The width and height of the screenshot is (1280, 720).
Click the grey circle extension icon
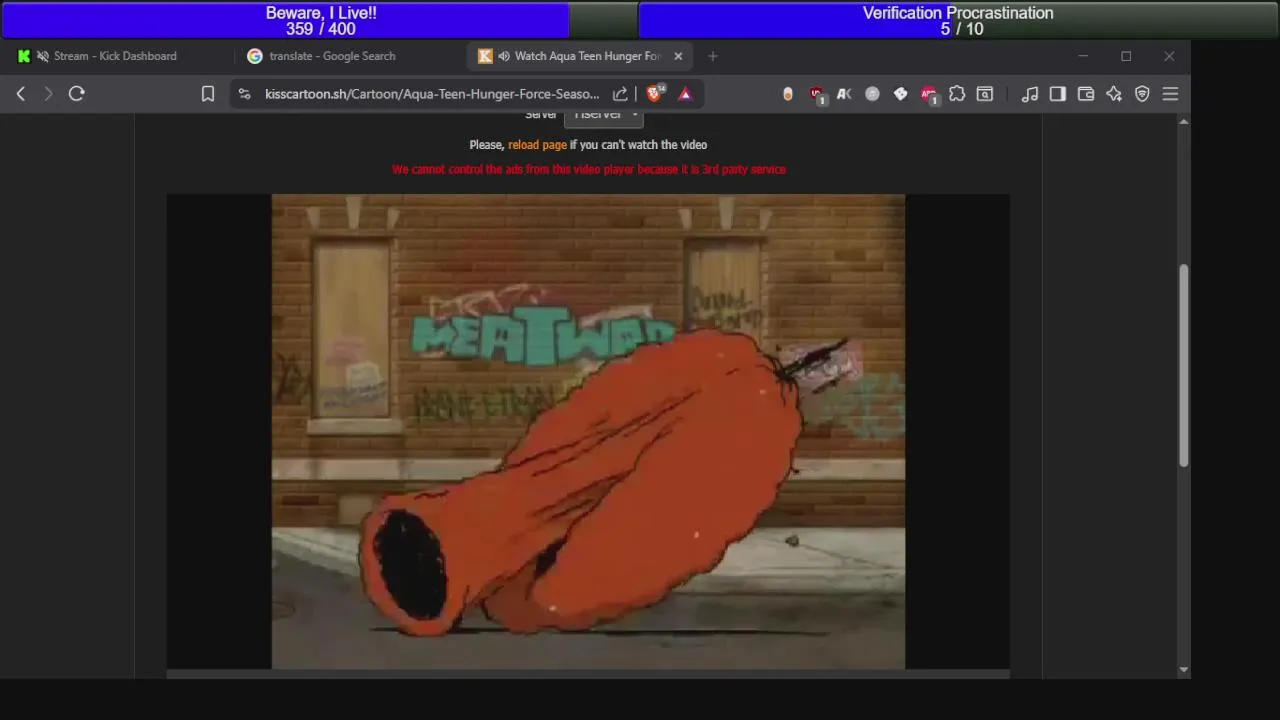pos(872,94)
